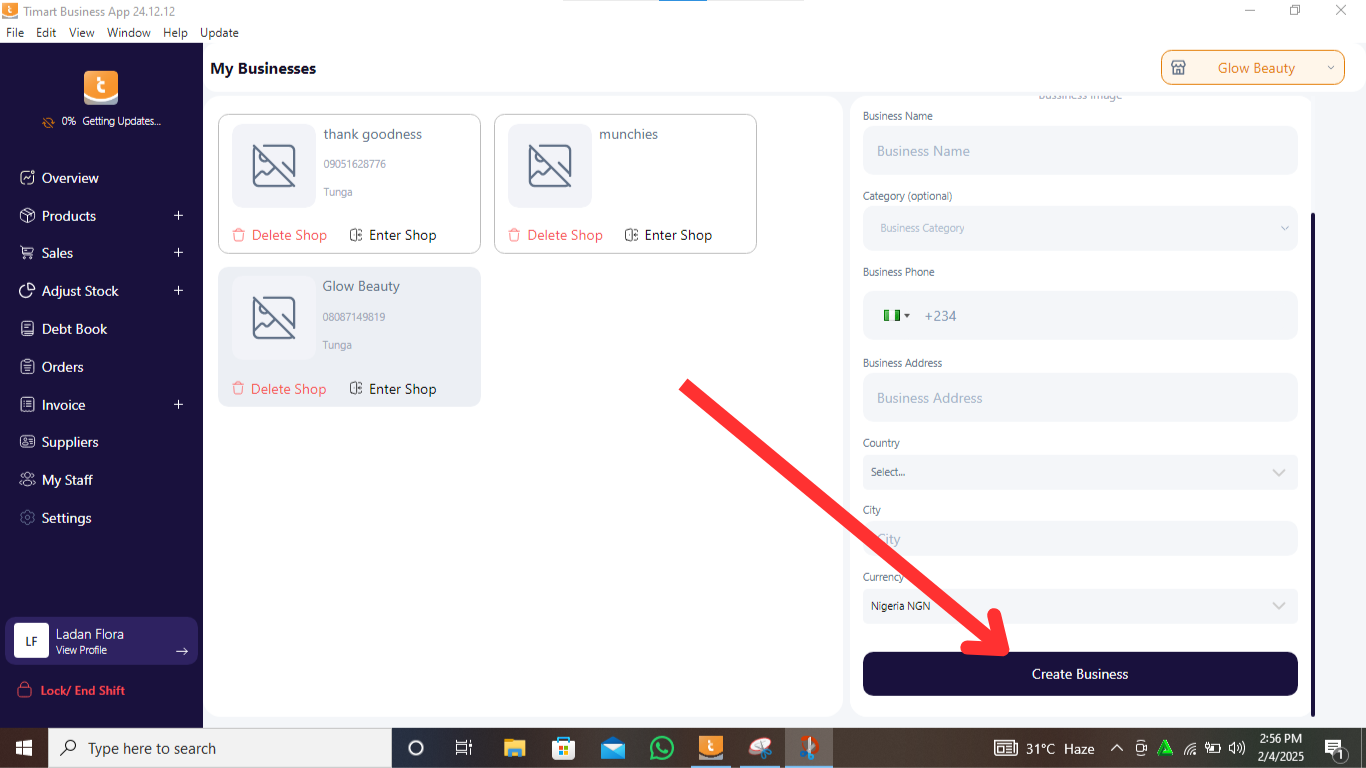Click the My Staff people icon
This screenshot has height=768, width=1366.
(x=28, y=480)
